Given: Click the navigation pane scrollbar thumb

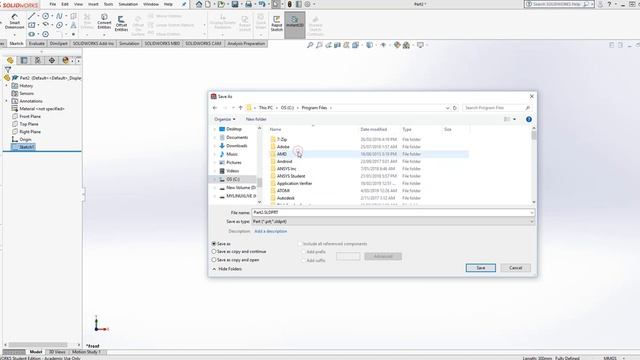Looking at the screenshot, I should pos(259,182).
